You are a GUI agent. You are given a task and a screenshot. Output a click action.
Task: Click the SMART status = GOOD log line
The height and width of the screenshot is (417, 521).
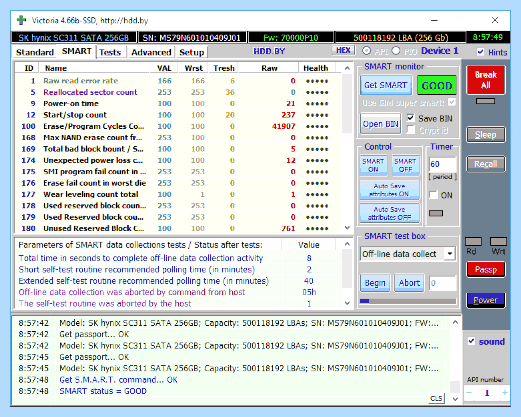[x=103, y=391]
